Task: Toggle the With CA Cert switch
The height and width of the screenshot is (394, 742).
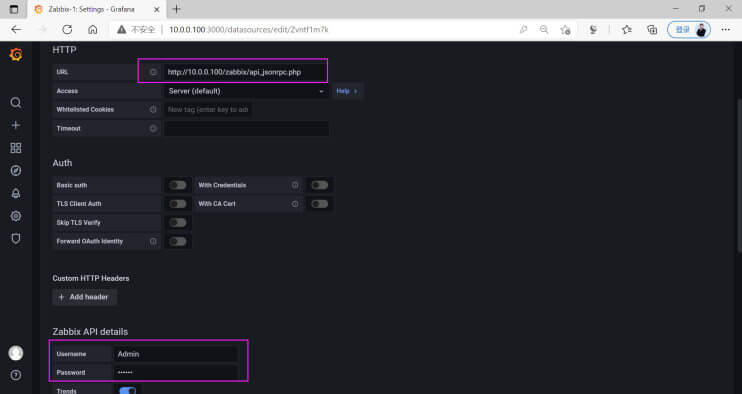Action: click(319, 204)
